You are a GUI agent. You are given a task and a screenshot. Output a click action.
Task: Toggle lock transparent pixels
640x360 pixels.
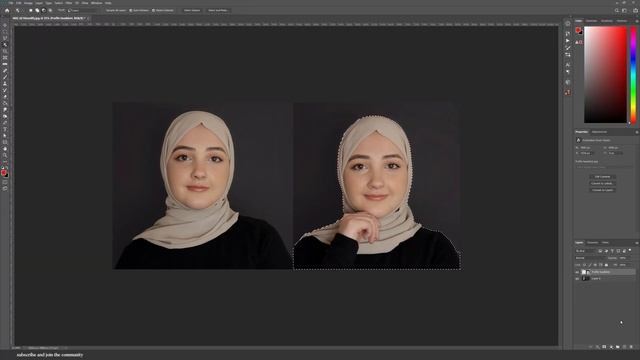tap(584, 265)
